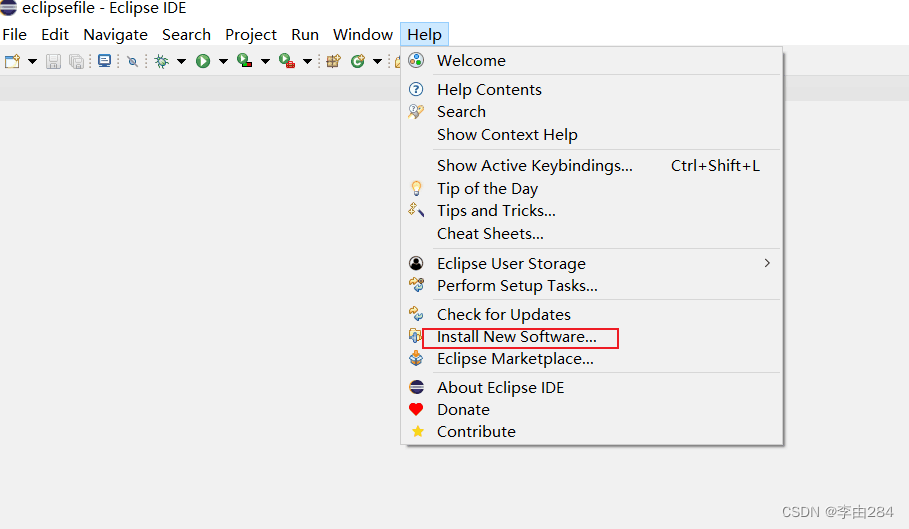
Task: Open the Run menu
Action: [305, 35]
